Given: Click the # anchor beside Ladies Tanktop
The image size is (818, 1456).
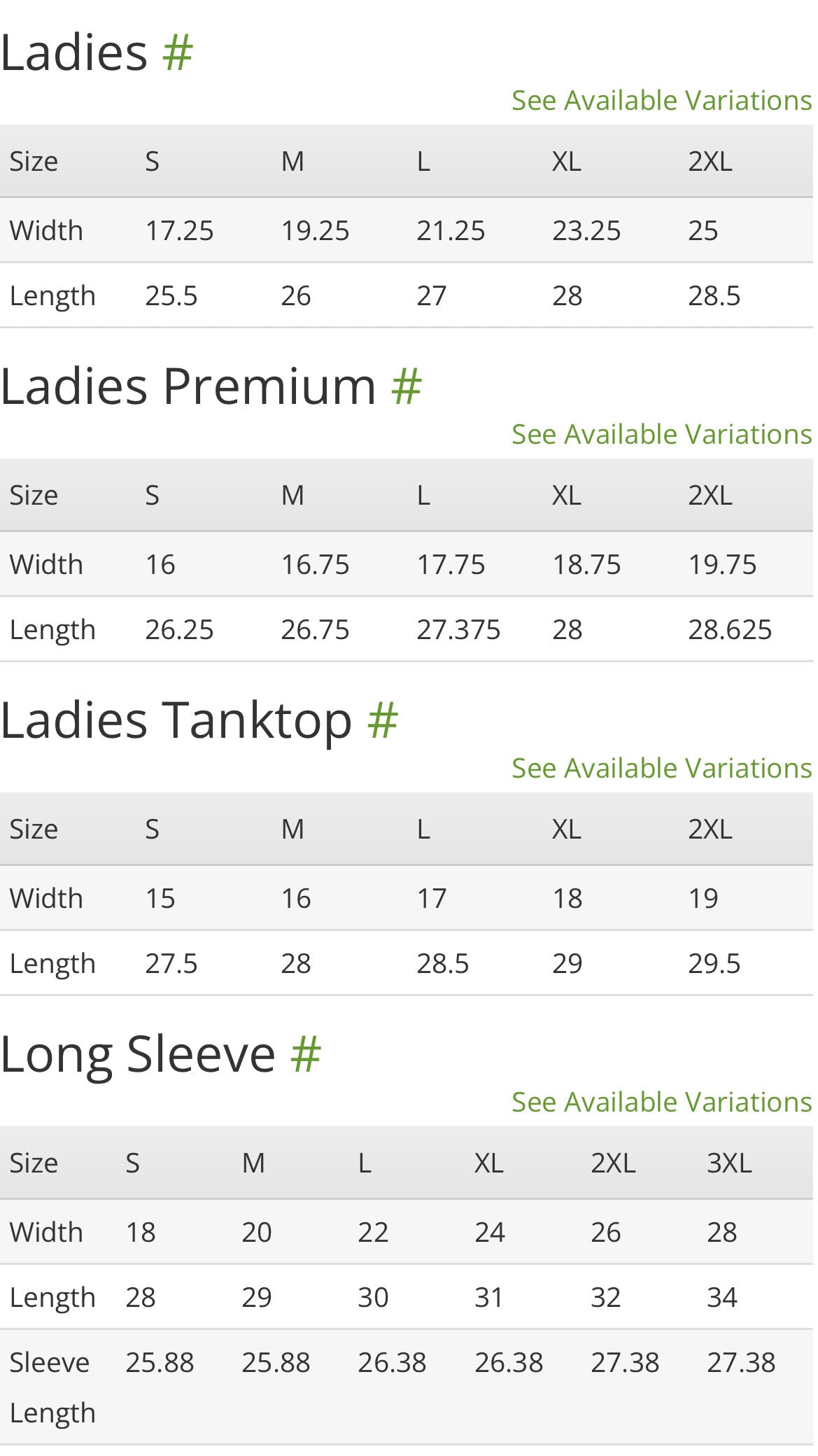Looking at the screenshot, I should [x=382, y=720].
